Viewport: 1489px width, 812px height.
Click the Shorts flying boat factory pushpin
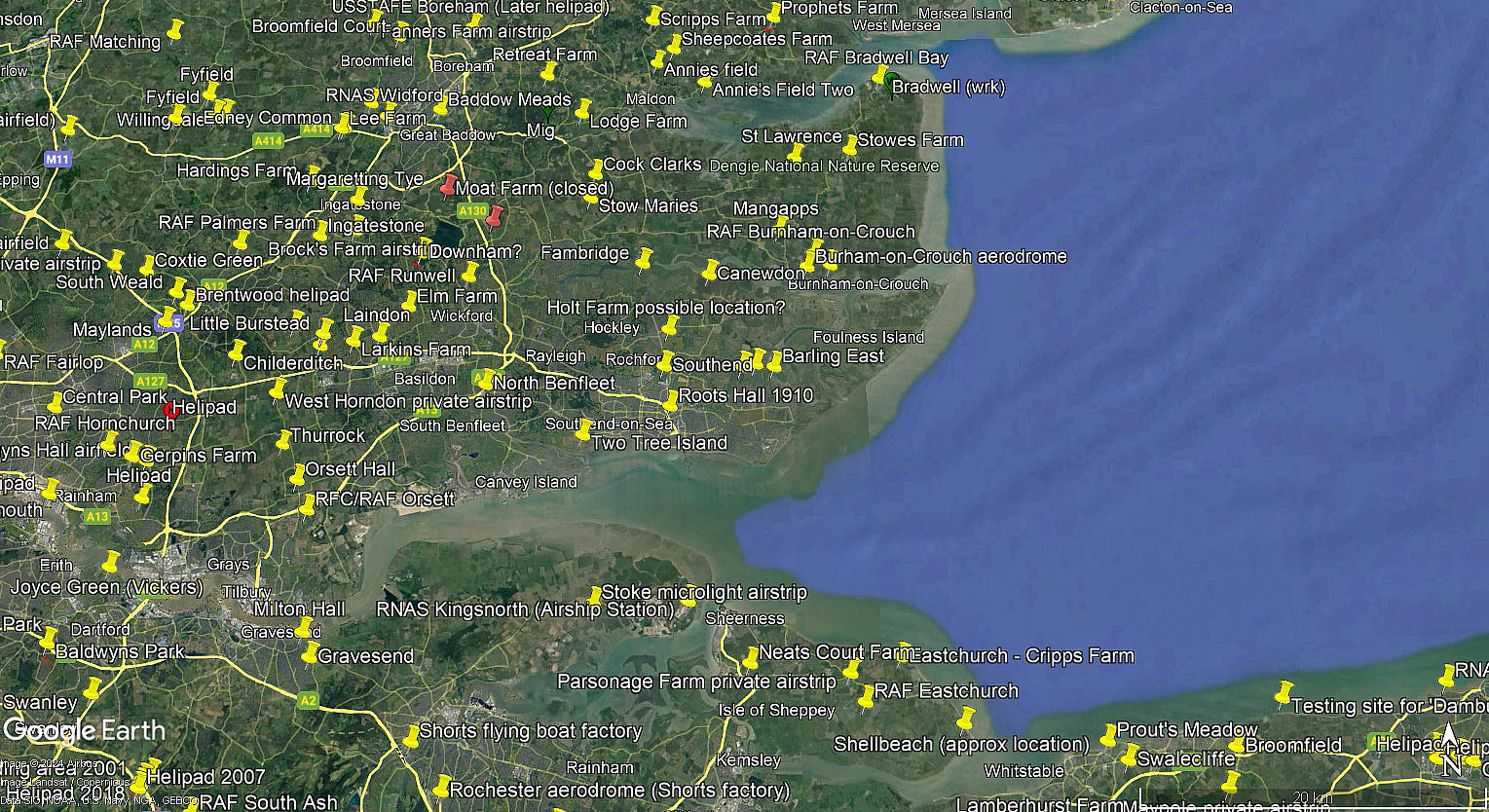[x=411, y=736]
